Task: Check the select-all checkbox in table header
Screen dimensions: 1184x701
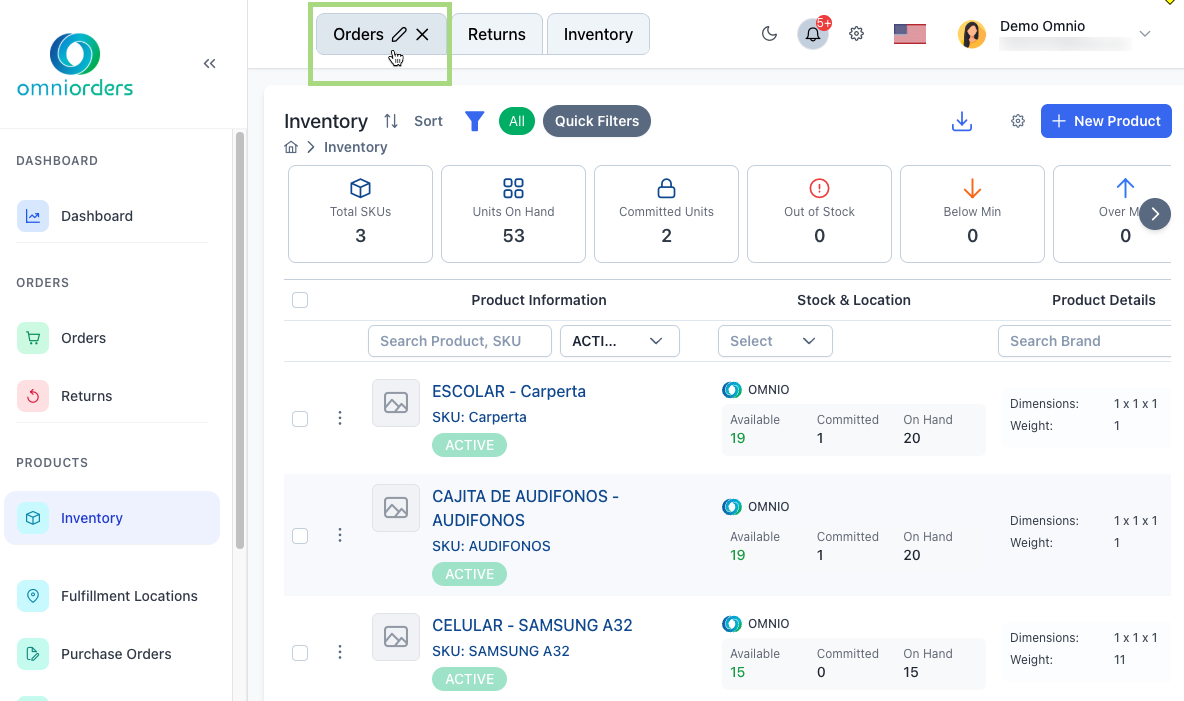Action: click(300, 300)
